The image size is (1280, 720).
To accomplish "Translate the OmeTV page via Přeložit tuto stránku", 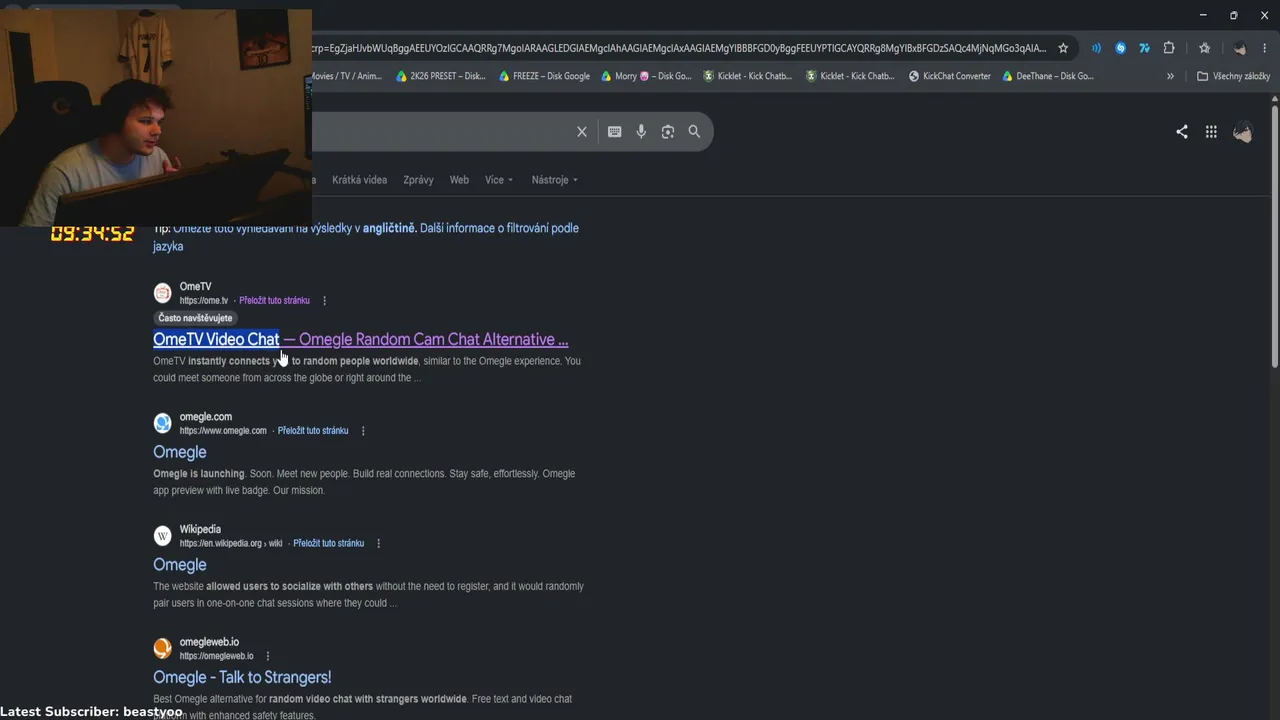I will coord(274,301).
